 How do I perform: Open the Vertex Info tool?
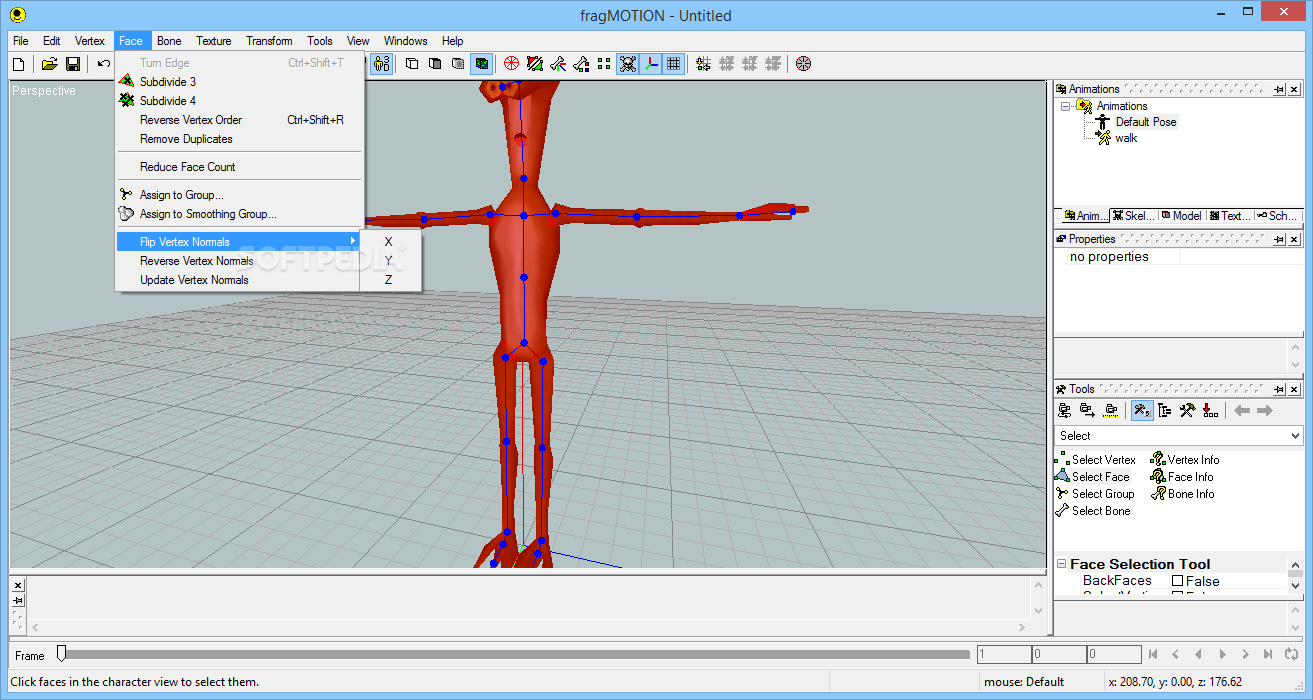click(x=1185, y=460)
